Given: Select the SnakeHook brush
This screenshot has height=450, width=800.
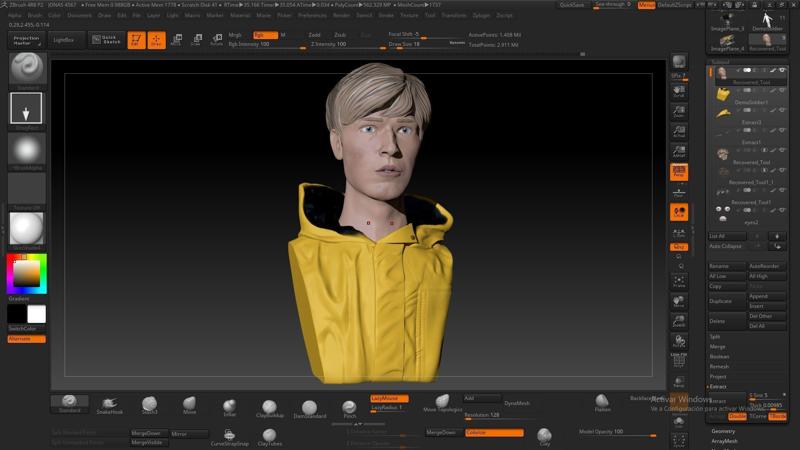Looking at the screenshot, I should [x=109, y=403].
